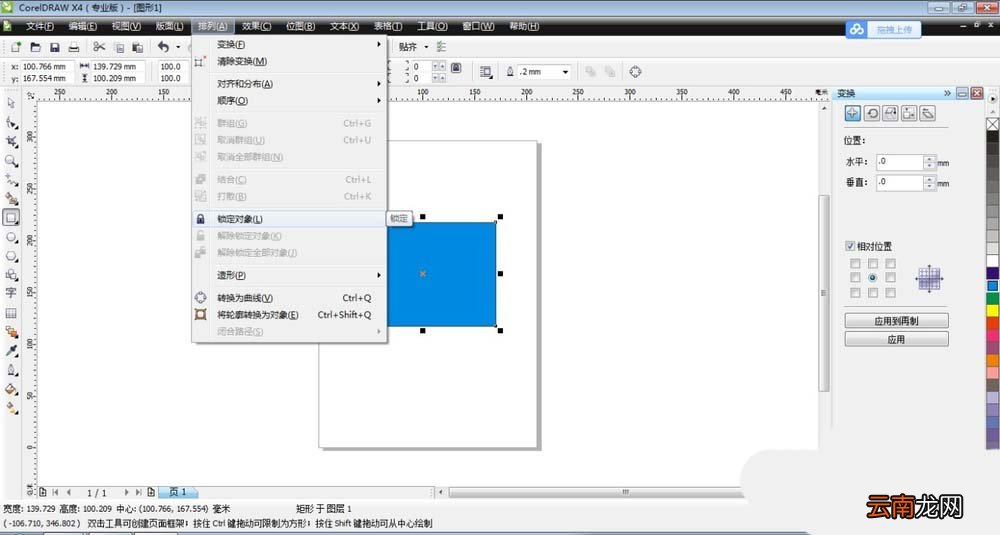This screenshot has width=1000, height=535.
Task: Select the Table tool
Action: (11, 313)
